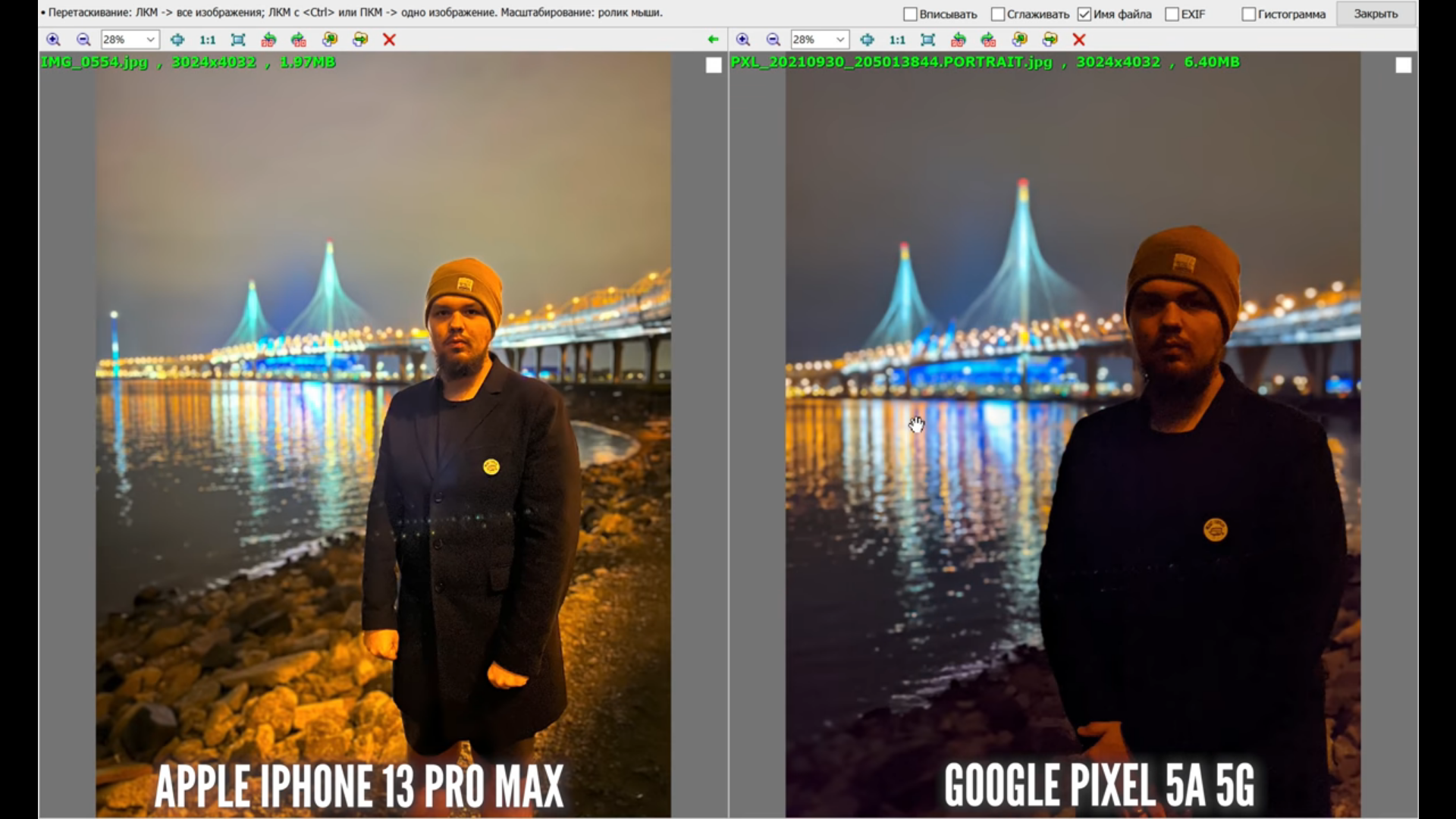Tick the white selection box for PXL portrait image
1456x819 pixels.
pyautogui.click(x=1404, y=65)
